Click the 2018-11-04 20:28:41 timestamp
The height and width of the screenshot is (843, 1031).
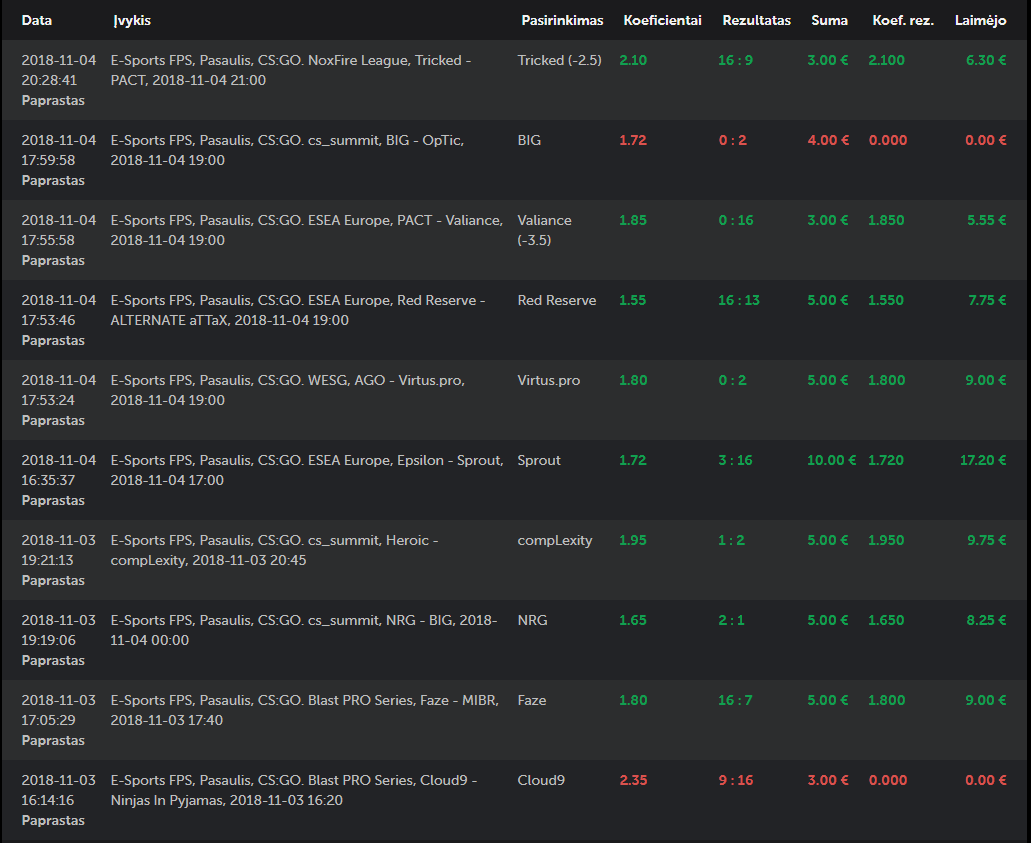click(59, 70)
